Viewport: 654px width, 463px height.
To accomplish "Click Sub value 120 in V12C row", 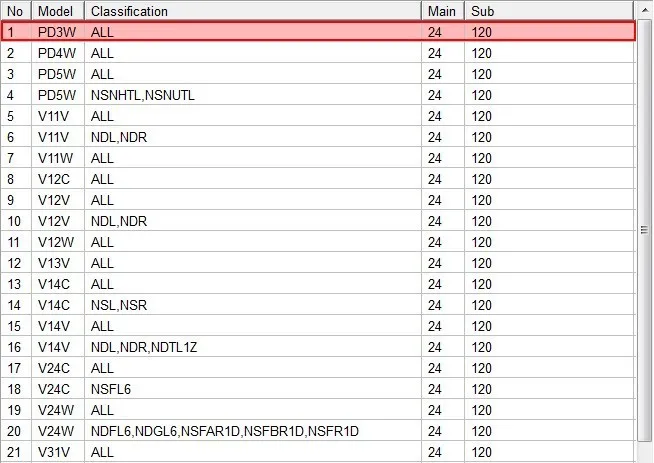I will [549, 179].
